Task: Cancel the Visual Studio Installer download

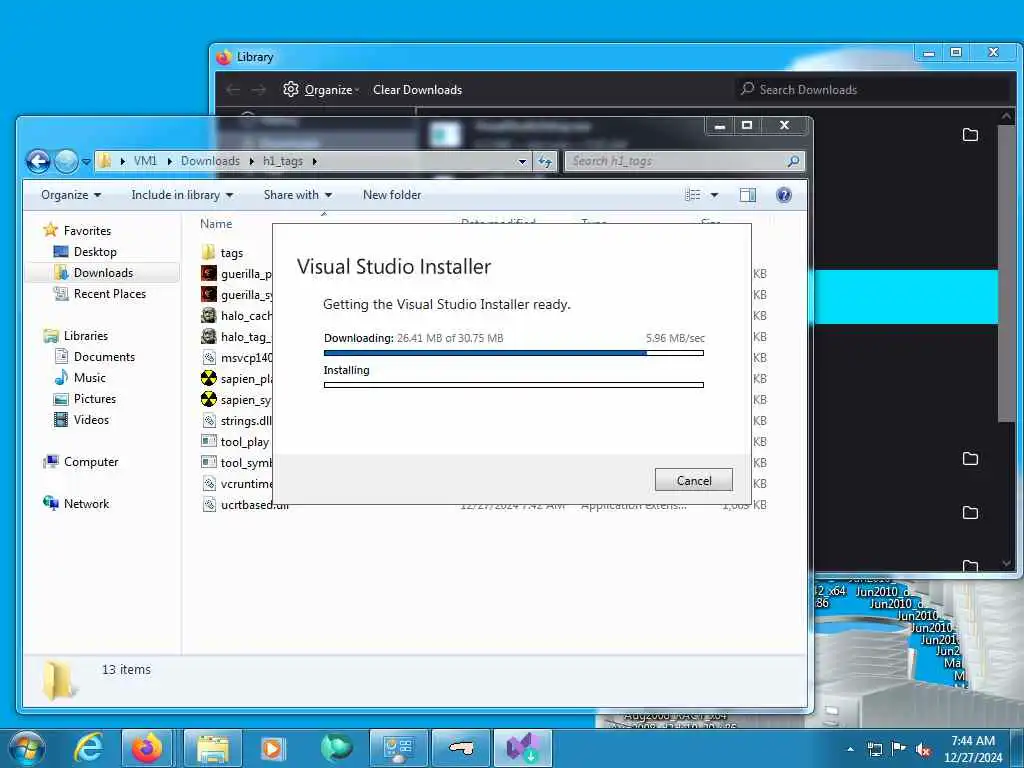Action: [x=693, y=480]
